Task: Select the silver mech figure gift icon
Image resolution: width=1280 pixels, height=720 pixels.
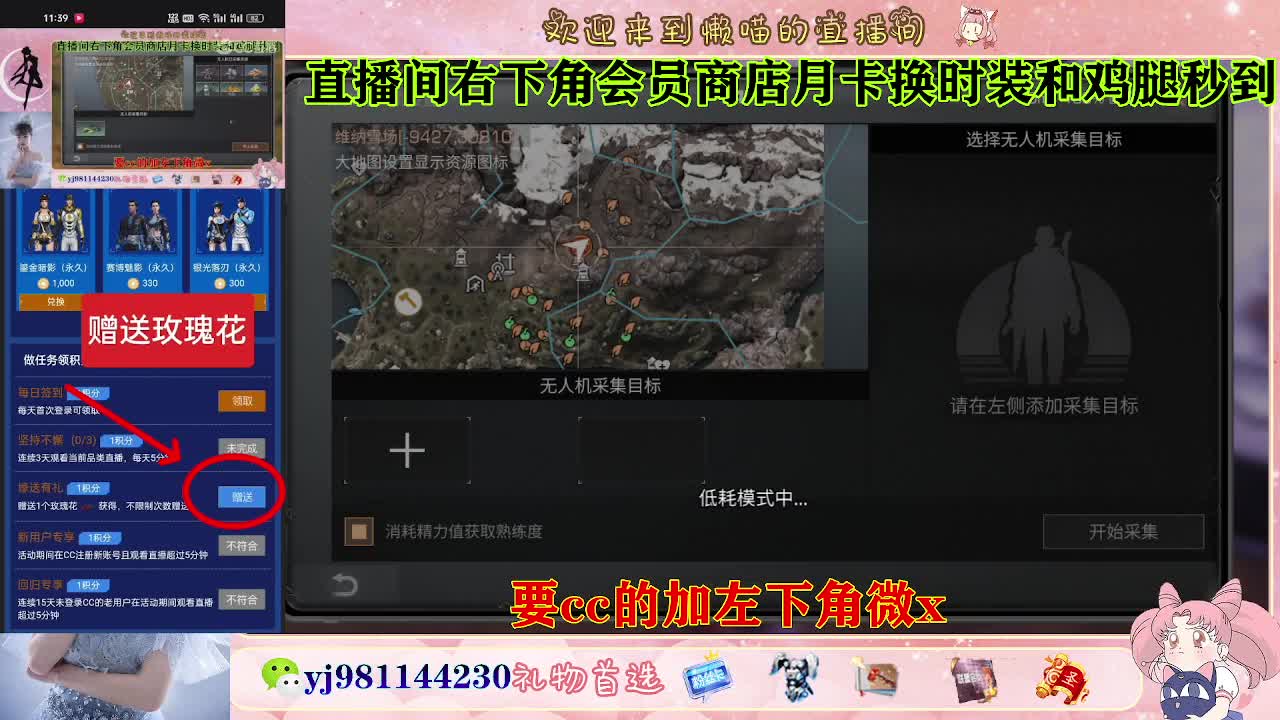Action: (795, 677)
